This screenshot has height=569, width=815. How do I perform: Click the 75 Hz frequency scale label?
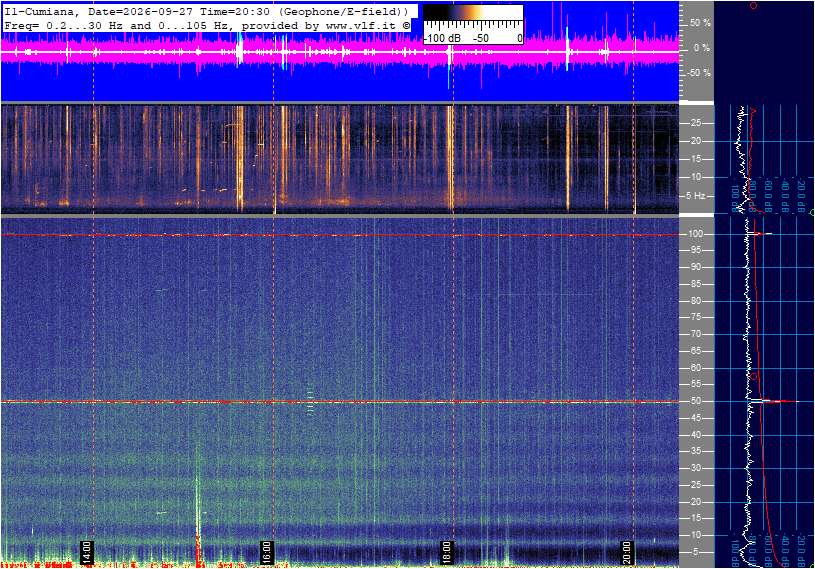695,317
